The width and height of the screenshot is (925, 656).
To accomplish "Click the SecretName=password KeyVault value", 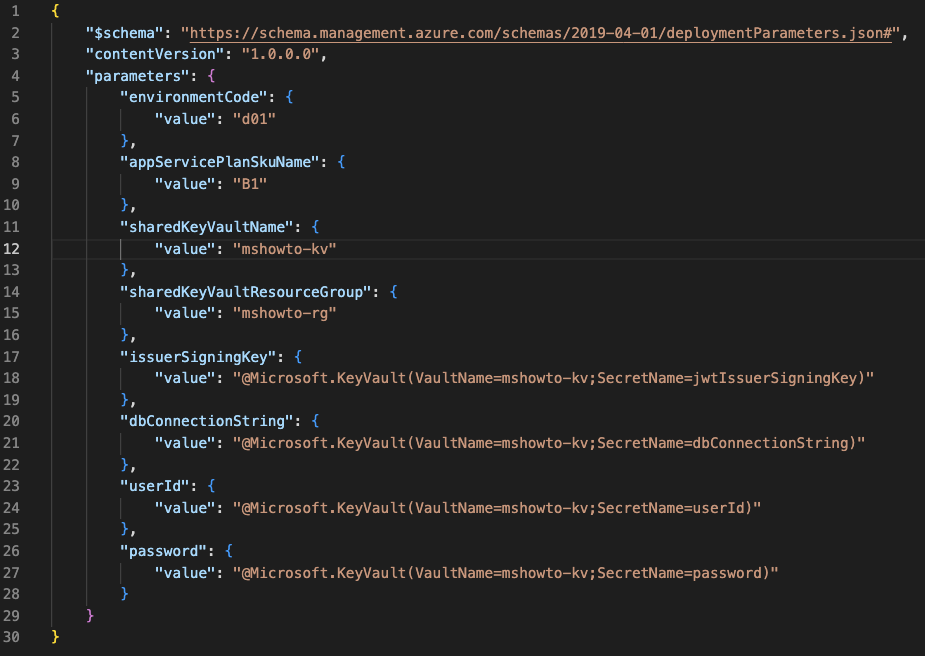I will coord(506,573).
